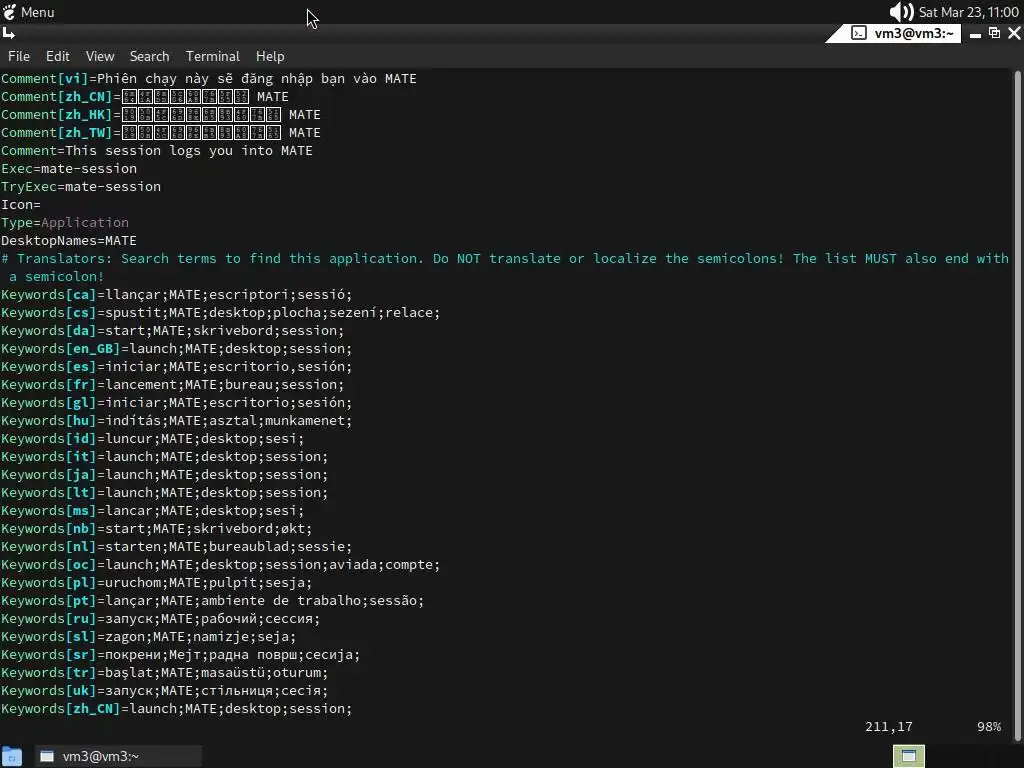Click the Keywords[fr] line
This screenshot has width=1024, height=768.
pyautogui.click(x=172, y=385)
